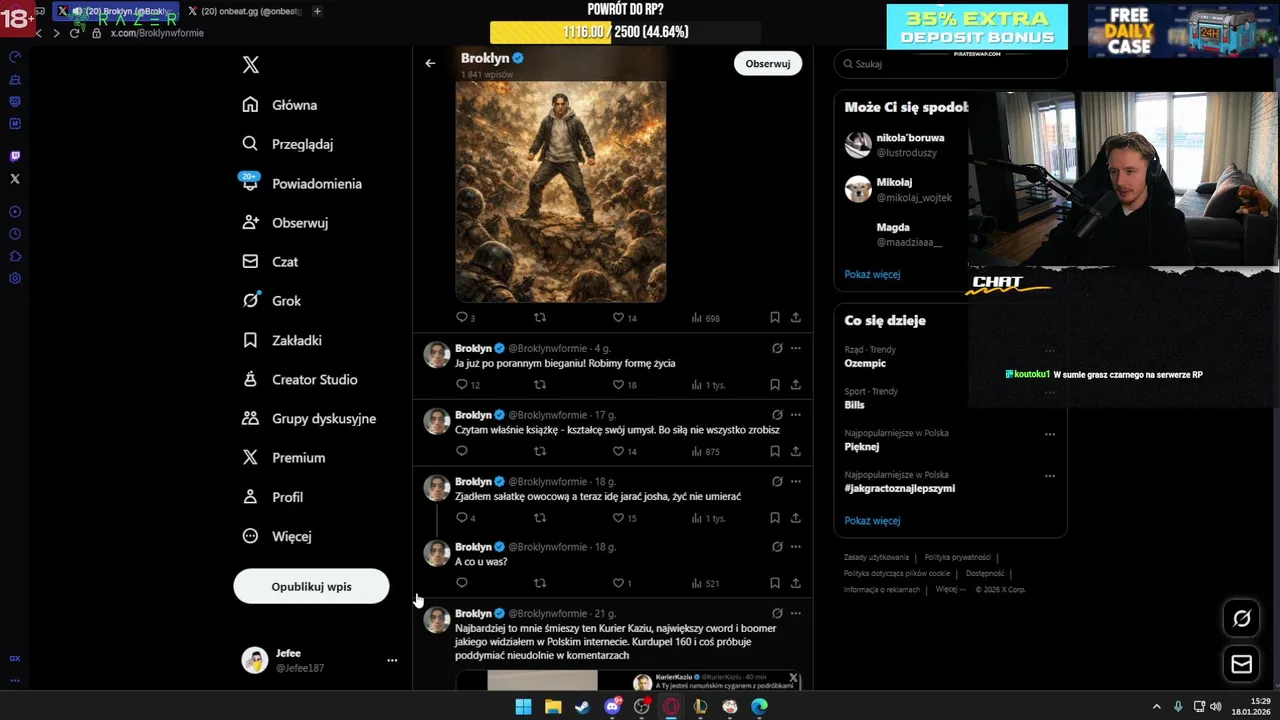Click Opublikuj wpis button
1280x720 pixels.
coord(311,586)
